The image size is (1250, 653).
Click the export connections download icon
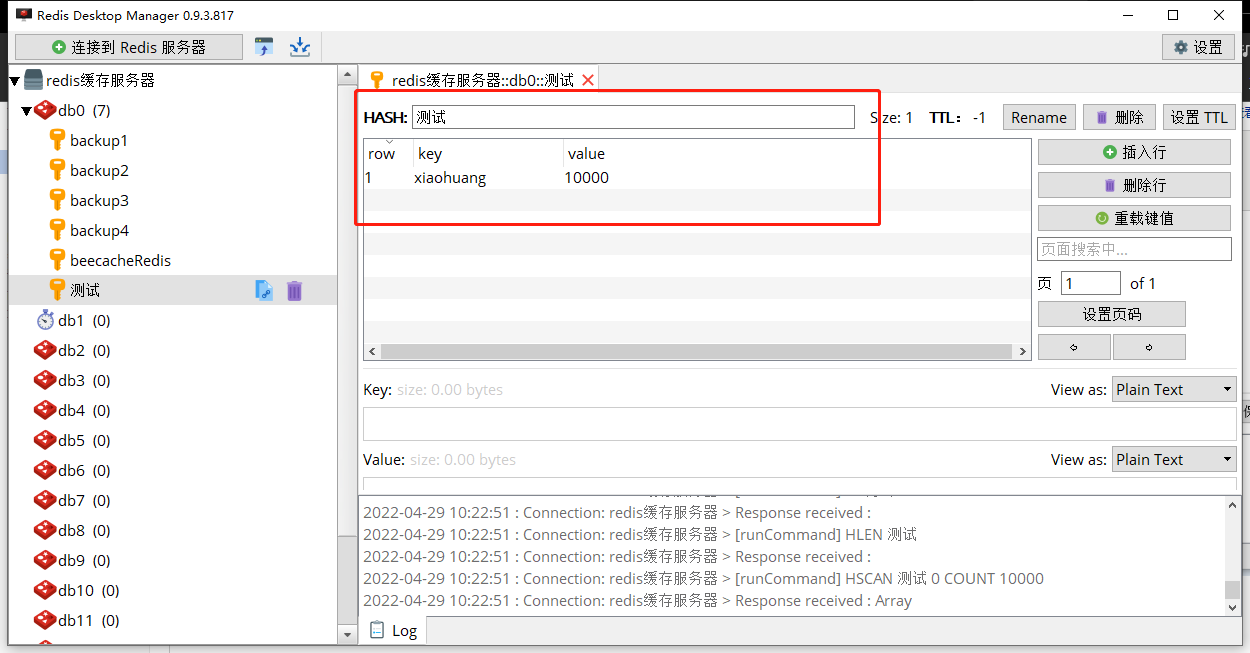pyautogui.click(x=300, y=46)
